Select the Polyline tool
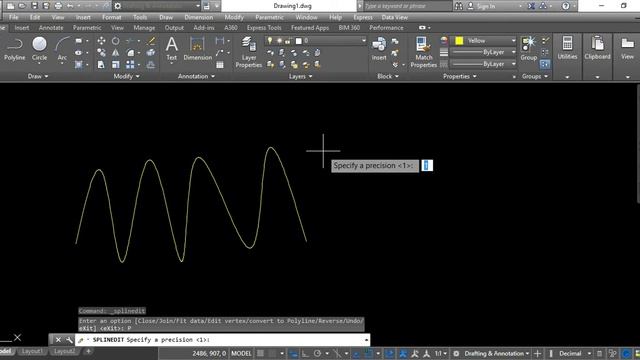 15,49
